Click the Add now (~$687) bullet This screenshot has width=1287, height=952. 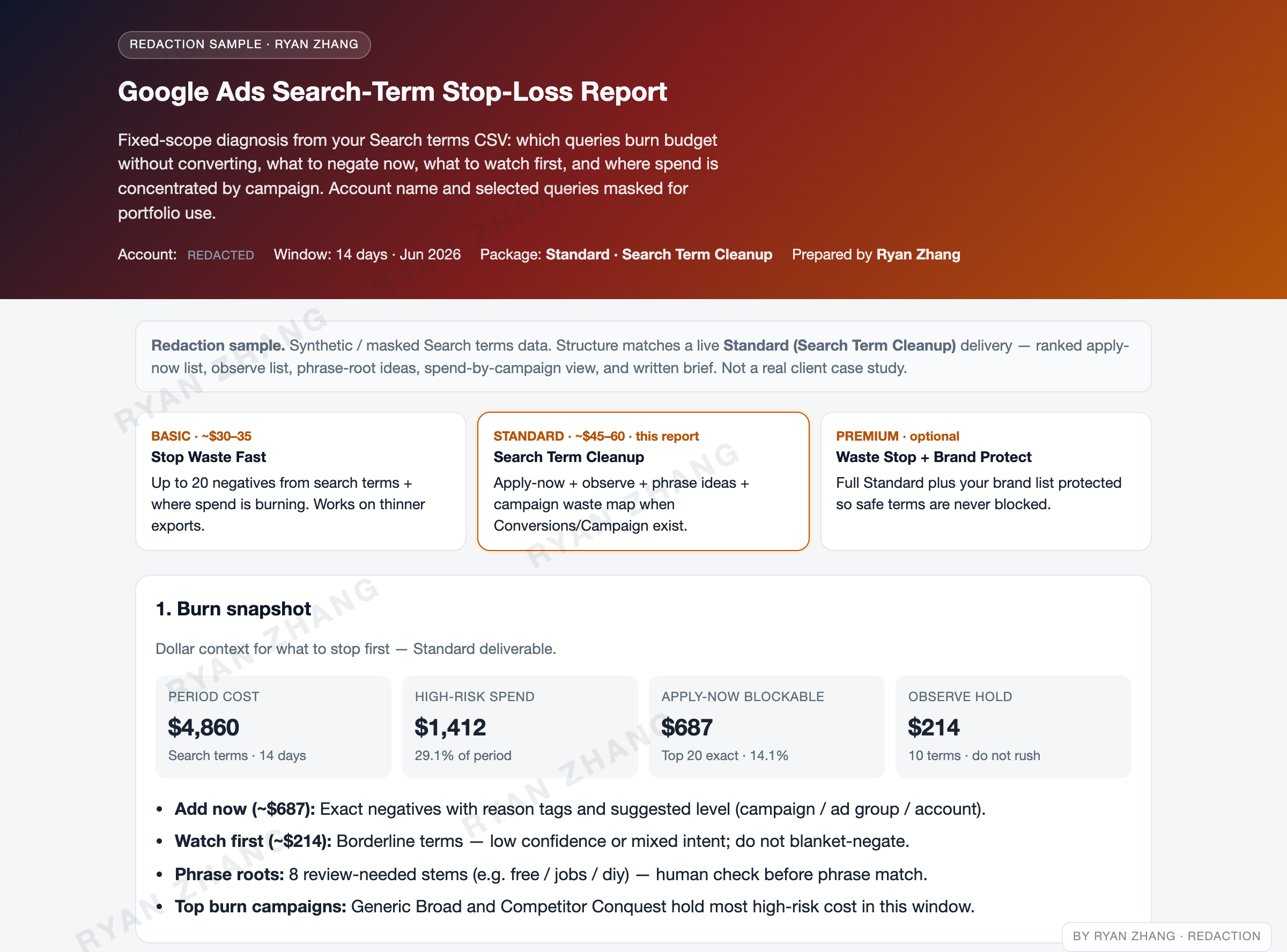click(x=580, y=809)
